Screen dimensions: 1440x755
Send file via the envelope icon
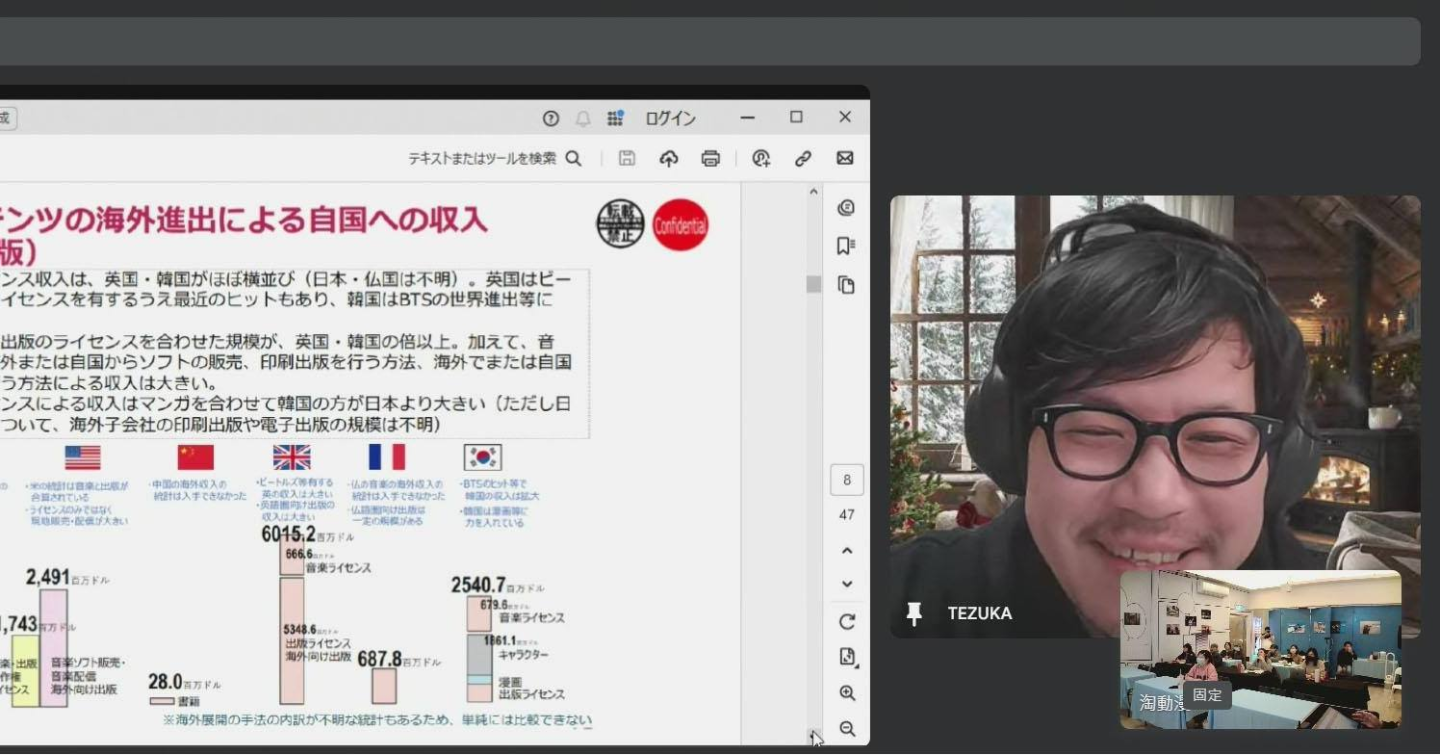coord(845,158)
